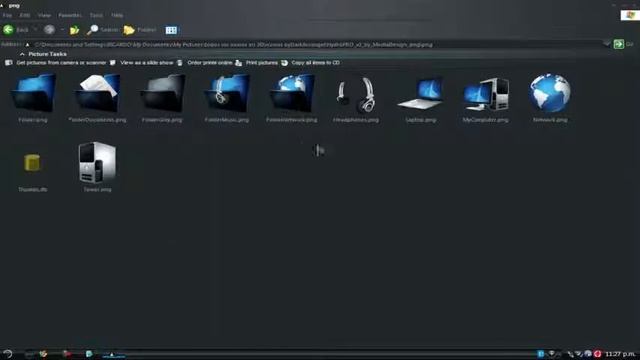The width and height of the screenshot is (640, 360).
Task: Select the Thumbs.db file icon
Action: click(x=32, y=162)
